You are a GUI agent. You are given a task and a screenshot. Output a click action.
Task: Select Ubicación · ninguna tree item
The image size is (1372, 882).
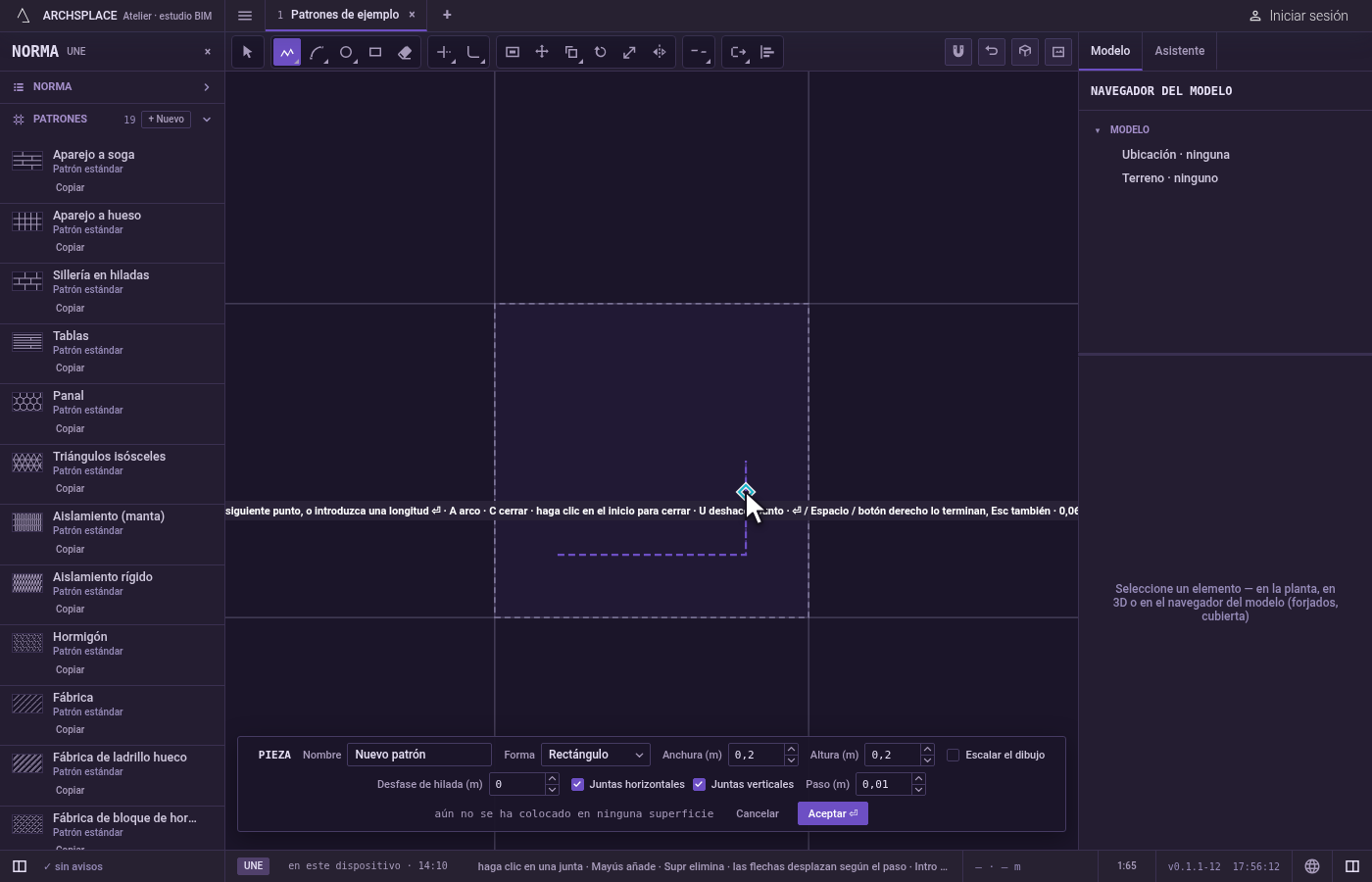point(1176,155)
